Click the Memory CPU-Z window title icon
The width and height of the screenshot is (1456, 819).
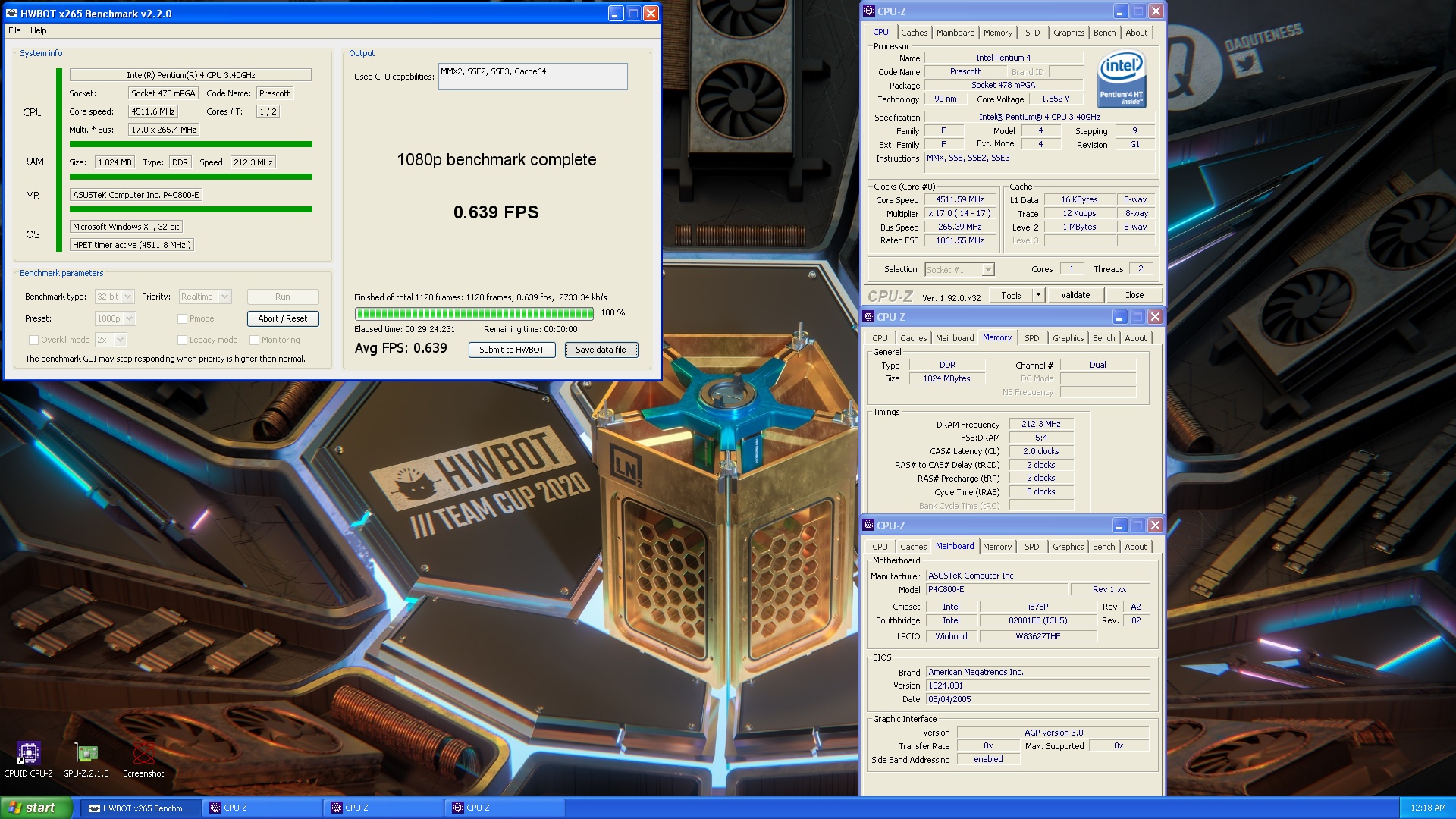[869, 317]
